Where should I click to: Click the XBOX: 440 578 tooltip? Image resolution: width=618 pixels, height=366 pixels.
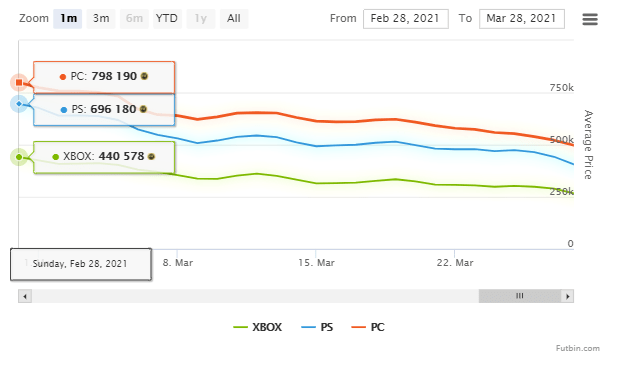click(x=104, y=157)
